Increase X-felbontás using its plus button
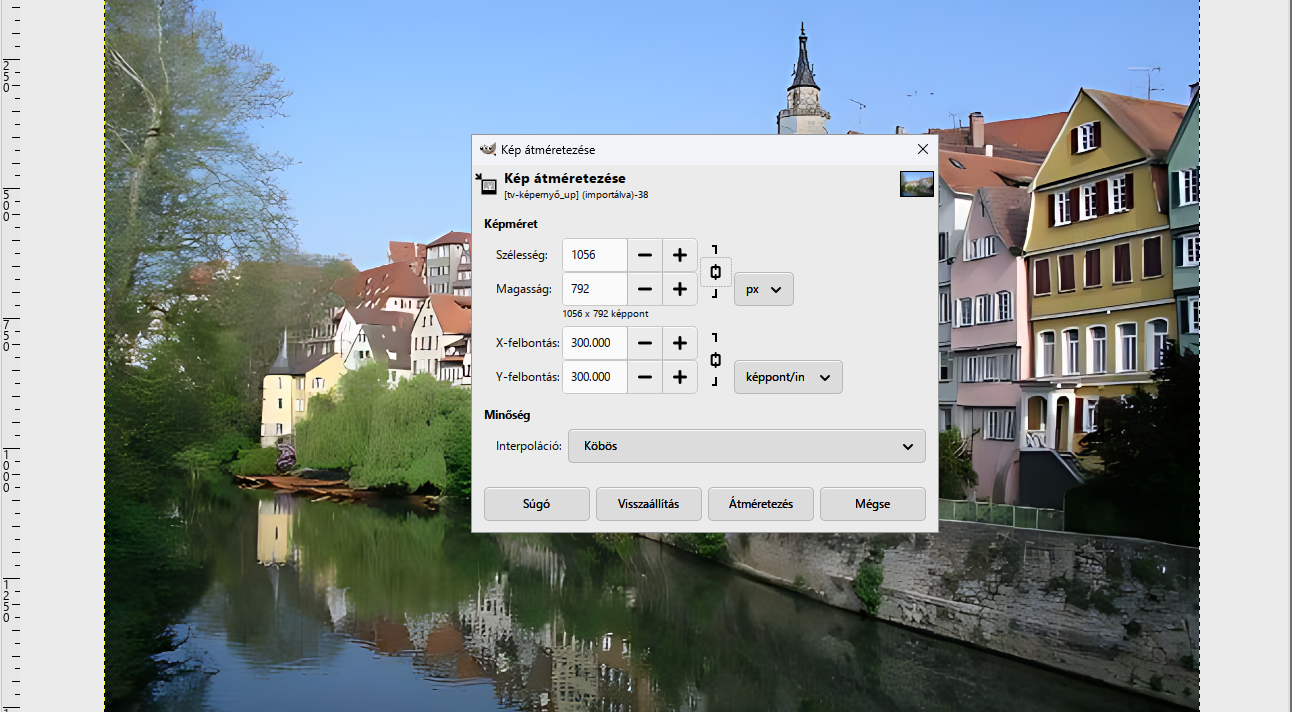 coord(680,343)
